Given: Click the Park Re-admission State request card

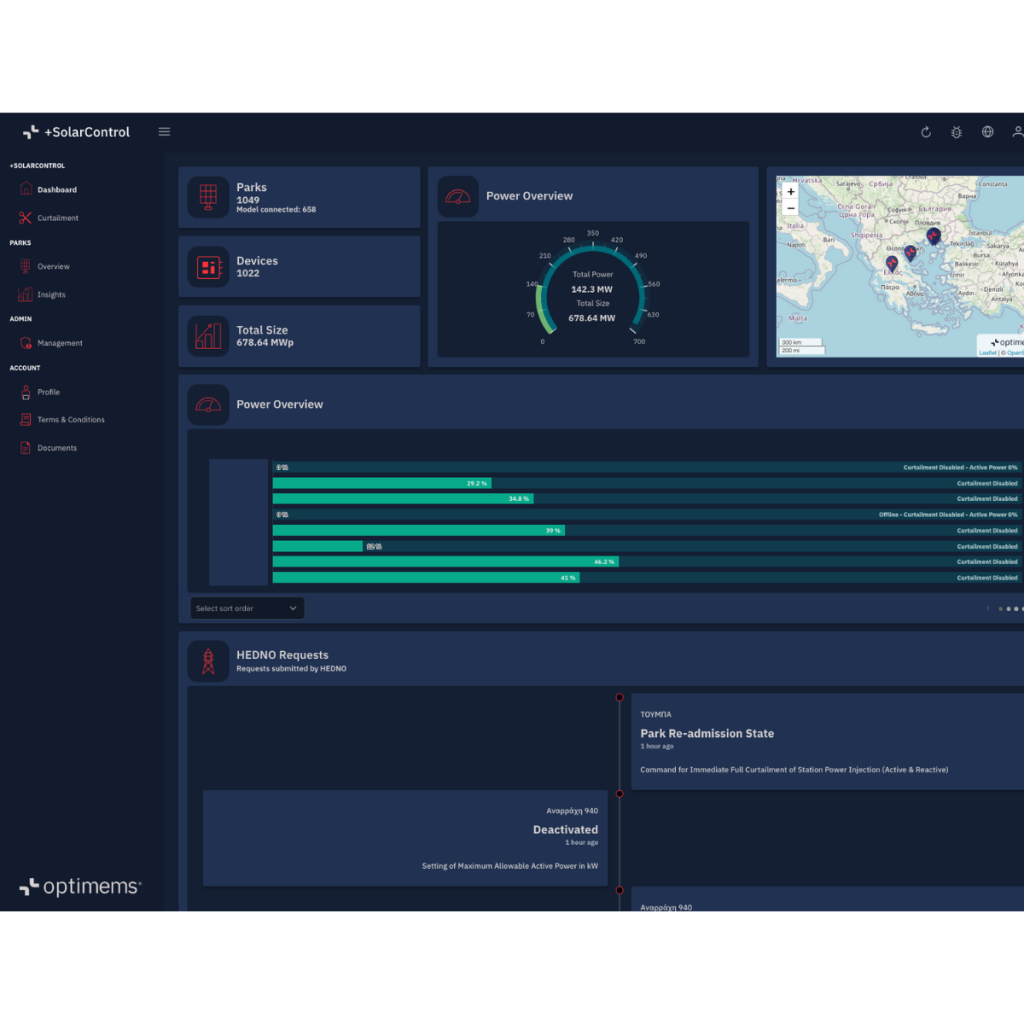Looking at the screenshot, I should (826, 741).
